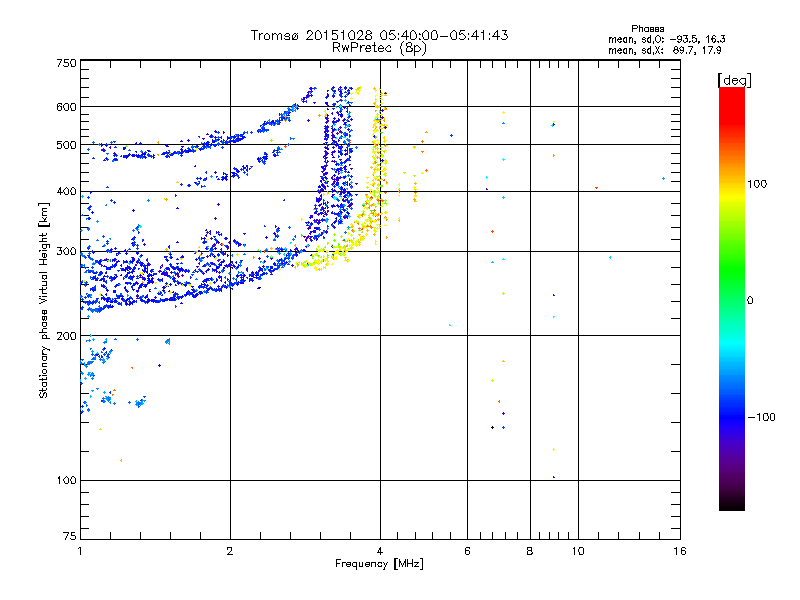Screen dimensions: 800x600
Task: Click the 'mean, sd,O: -93.5, 16.3' statistic
Action: (x=666, y=39)
